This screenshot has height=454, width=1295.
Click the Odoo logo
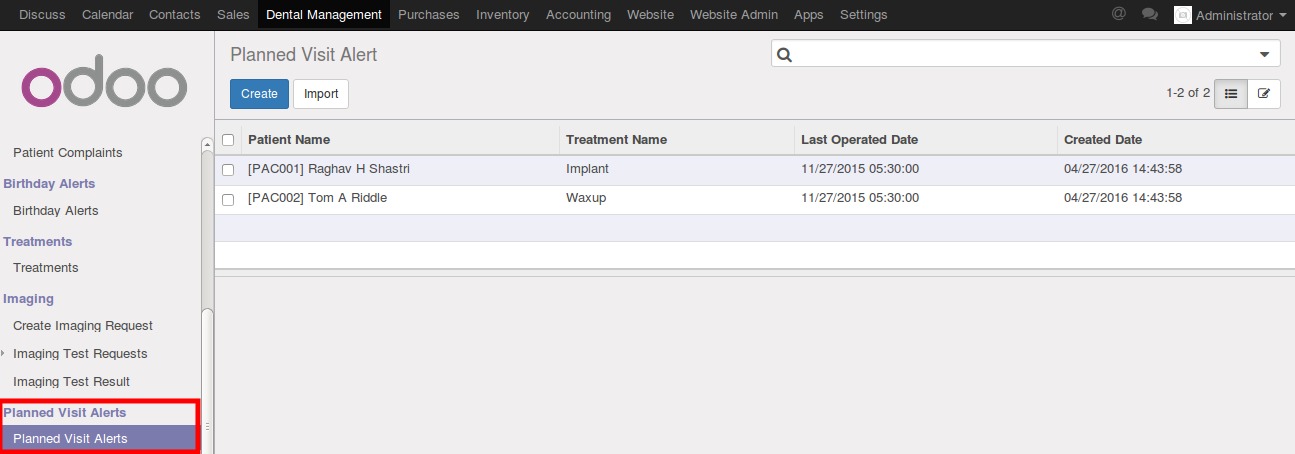pos(104,86)
